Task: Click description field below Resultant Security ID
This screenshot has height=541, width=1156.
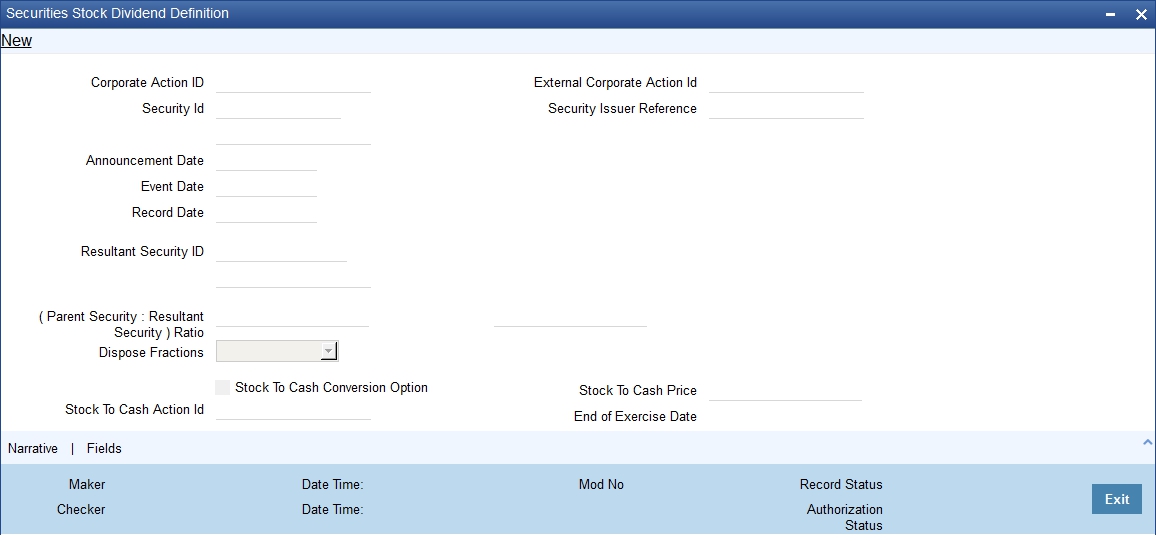Action: (x=293, y=278)
